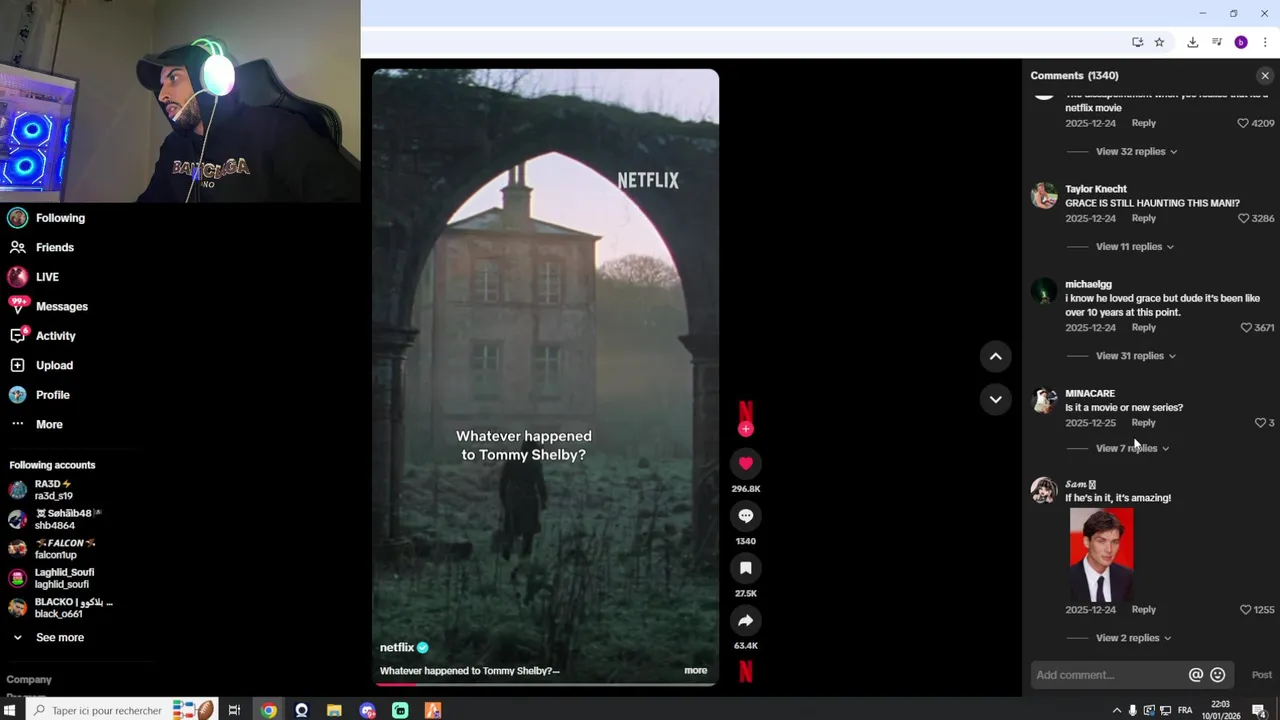Open File Explorer from taskbar
The image size is (1280, 720).
coord(334,711)
